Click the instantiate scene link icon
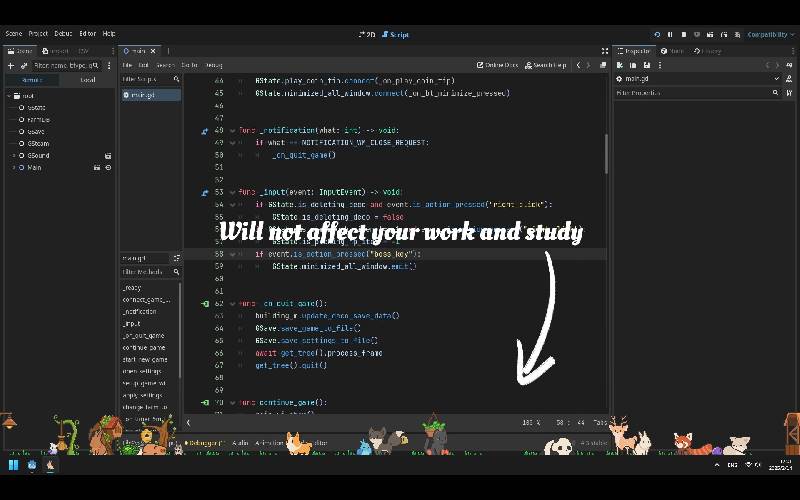The image size is (800, 500). point(23,65)
